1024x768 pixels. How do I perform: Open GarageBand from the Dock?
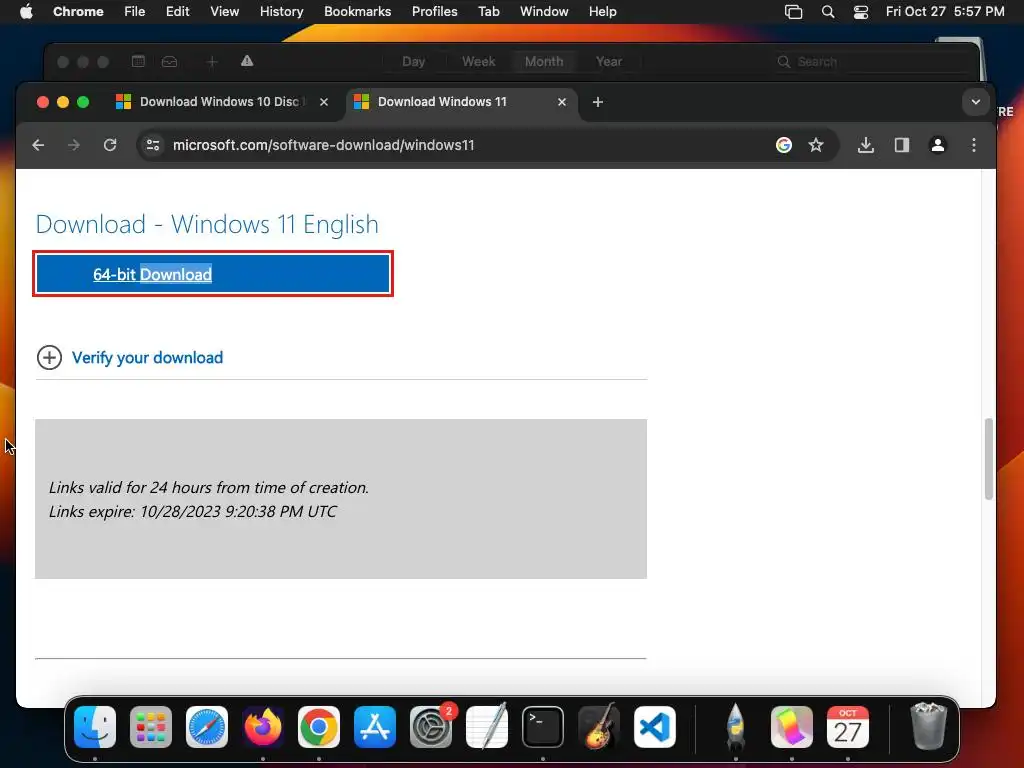click(x=599, y=726)
